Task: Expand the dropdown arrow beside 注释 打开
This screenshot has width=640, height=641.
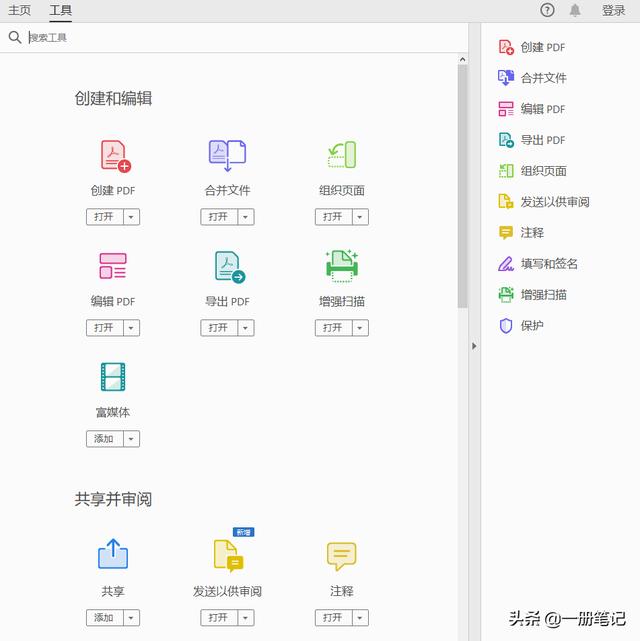Action: [x=360, y=618]
